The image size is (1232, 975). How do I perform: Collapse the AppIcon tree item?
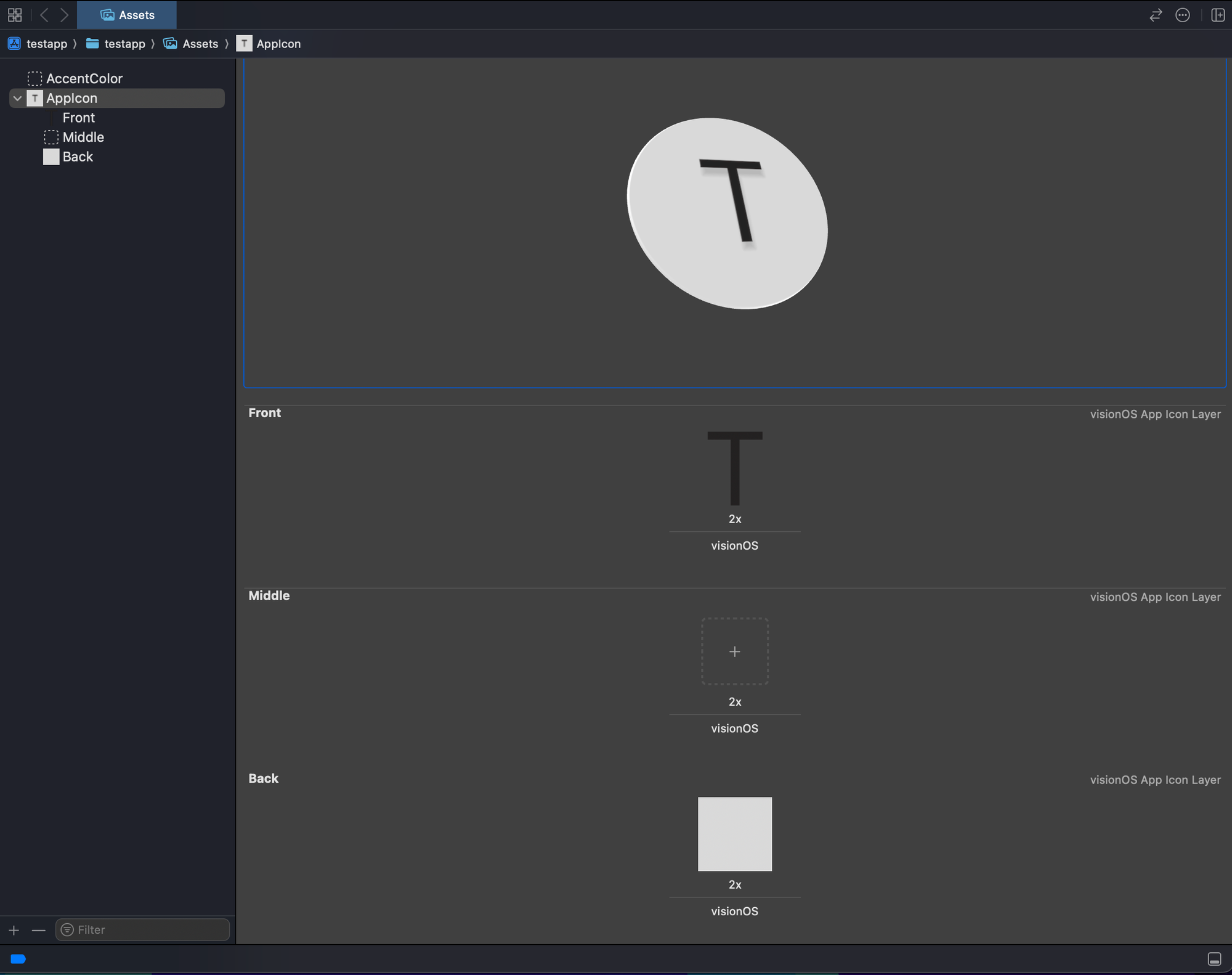pyautogui.click(x=18, y=99)
